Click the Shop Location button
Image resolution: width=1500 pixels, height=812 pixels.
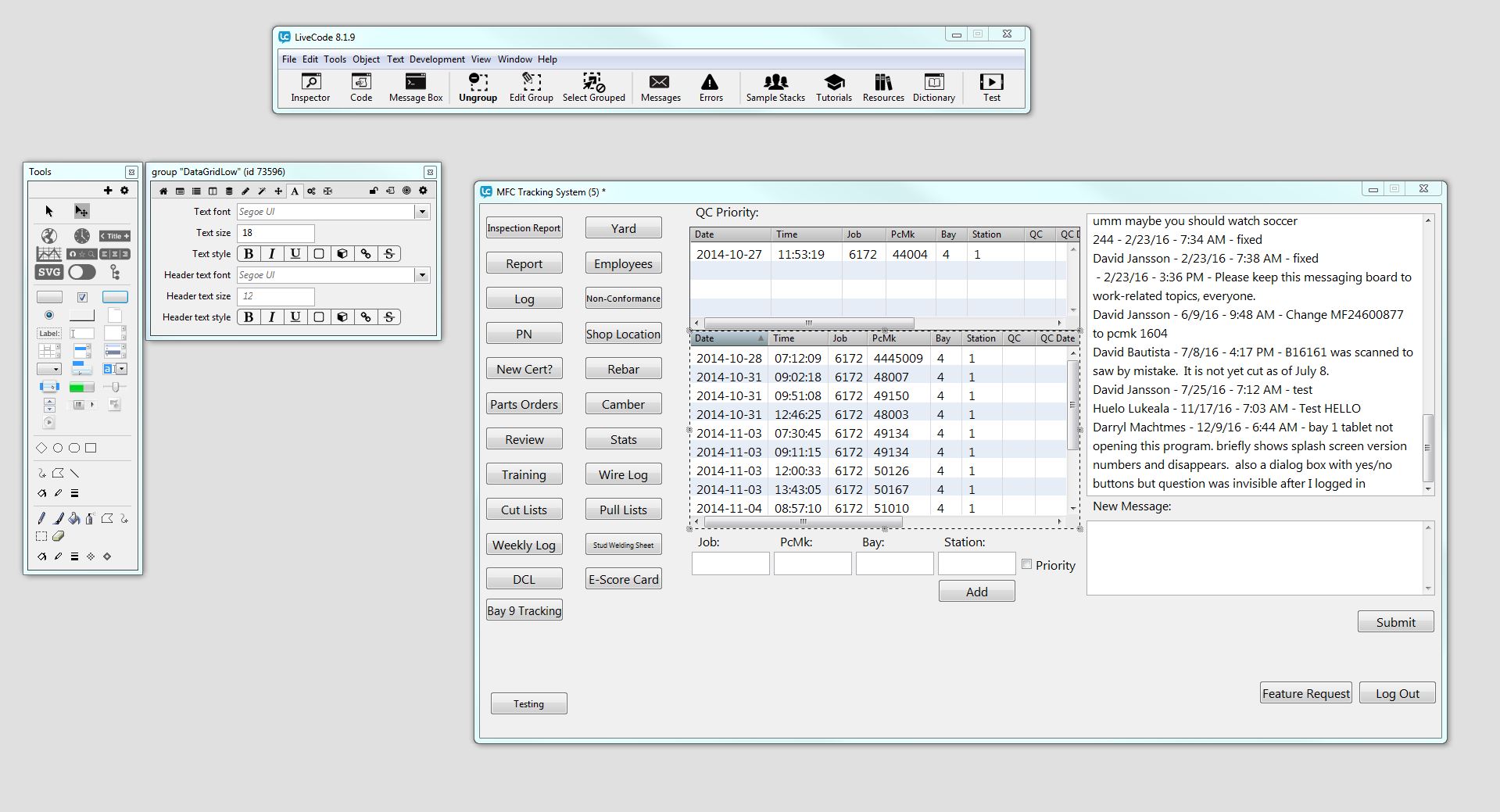623,334
